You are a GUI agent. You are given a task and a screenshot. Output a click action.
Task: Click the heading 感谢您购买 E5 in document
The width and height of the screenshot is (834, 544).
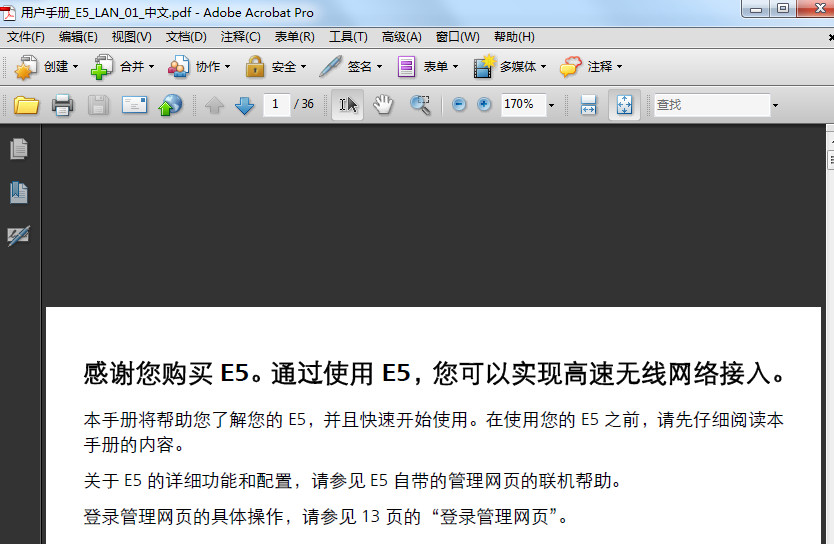pos(434,373)
